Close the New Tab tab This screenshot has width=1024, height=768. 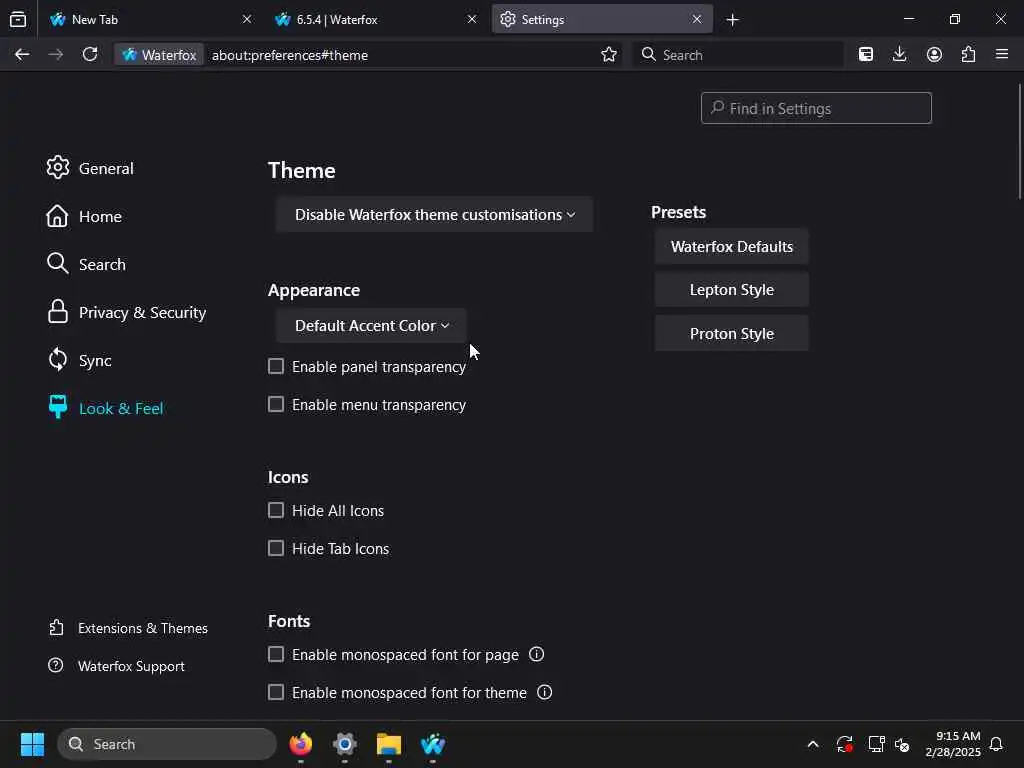point(247,20)
